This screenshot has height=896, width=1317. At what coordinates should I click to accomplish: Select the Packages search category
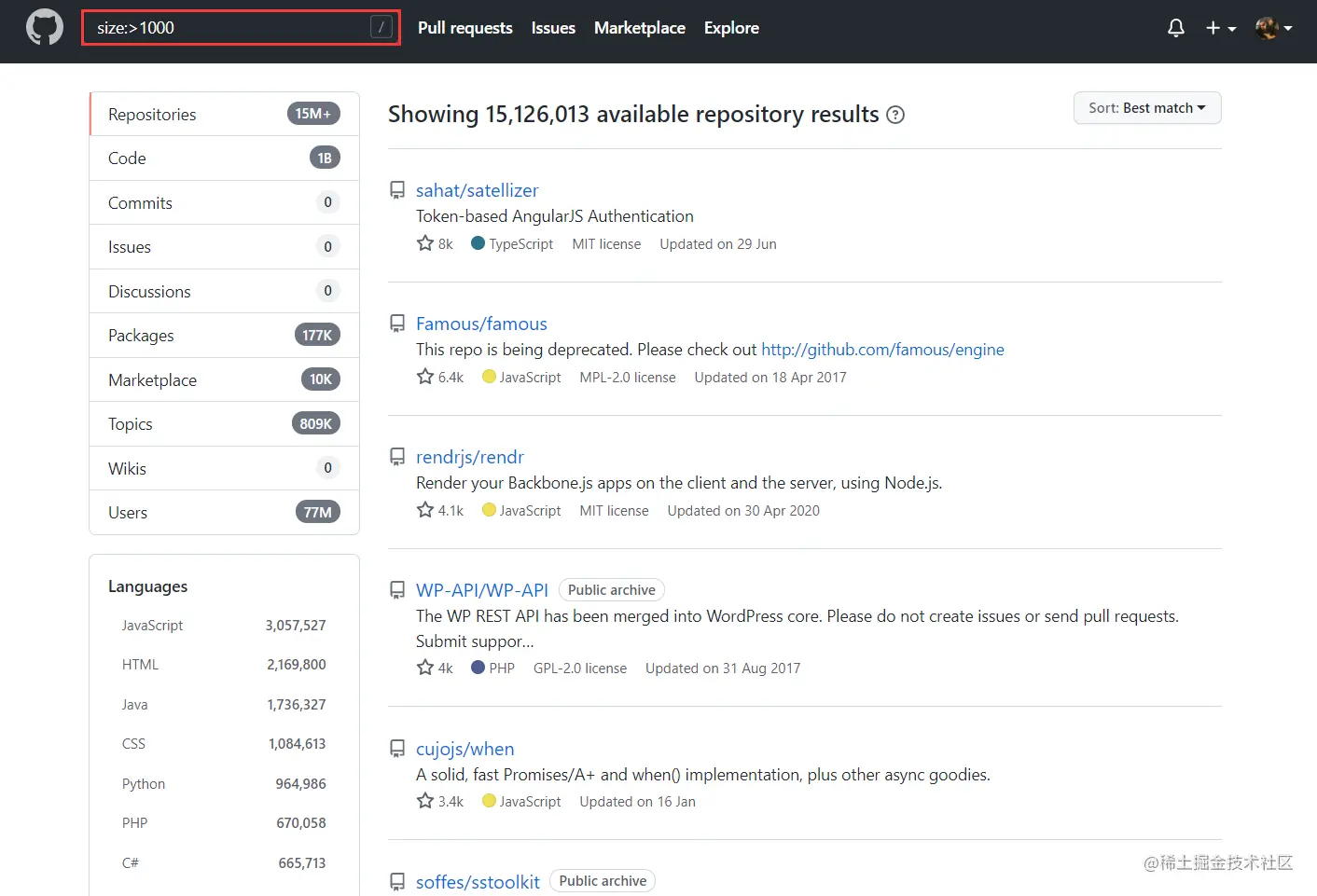224,336
